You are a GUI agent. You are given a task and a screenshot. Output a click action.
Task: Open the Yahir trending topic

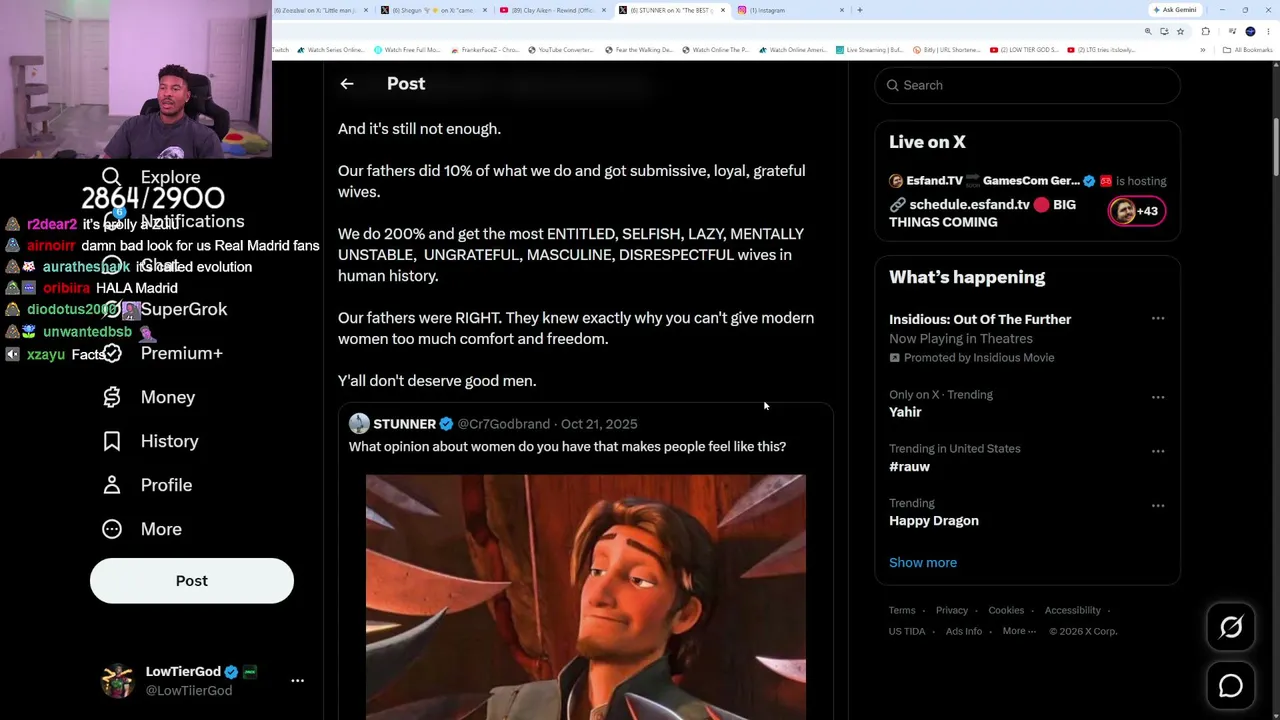point(906,412)
